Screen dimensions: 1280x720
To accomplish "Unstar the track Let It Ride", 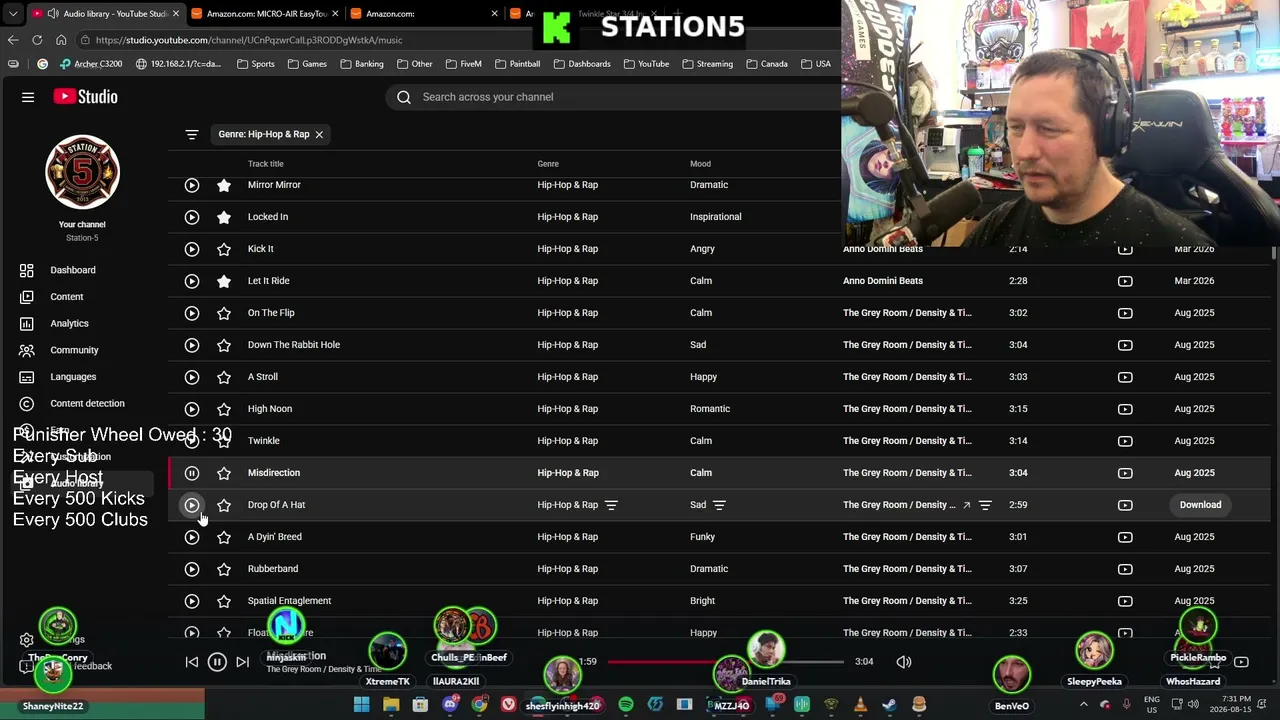I will click(x=224, y=281).
